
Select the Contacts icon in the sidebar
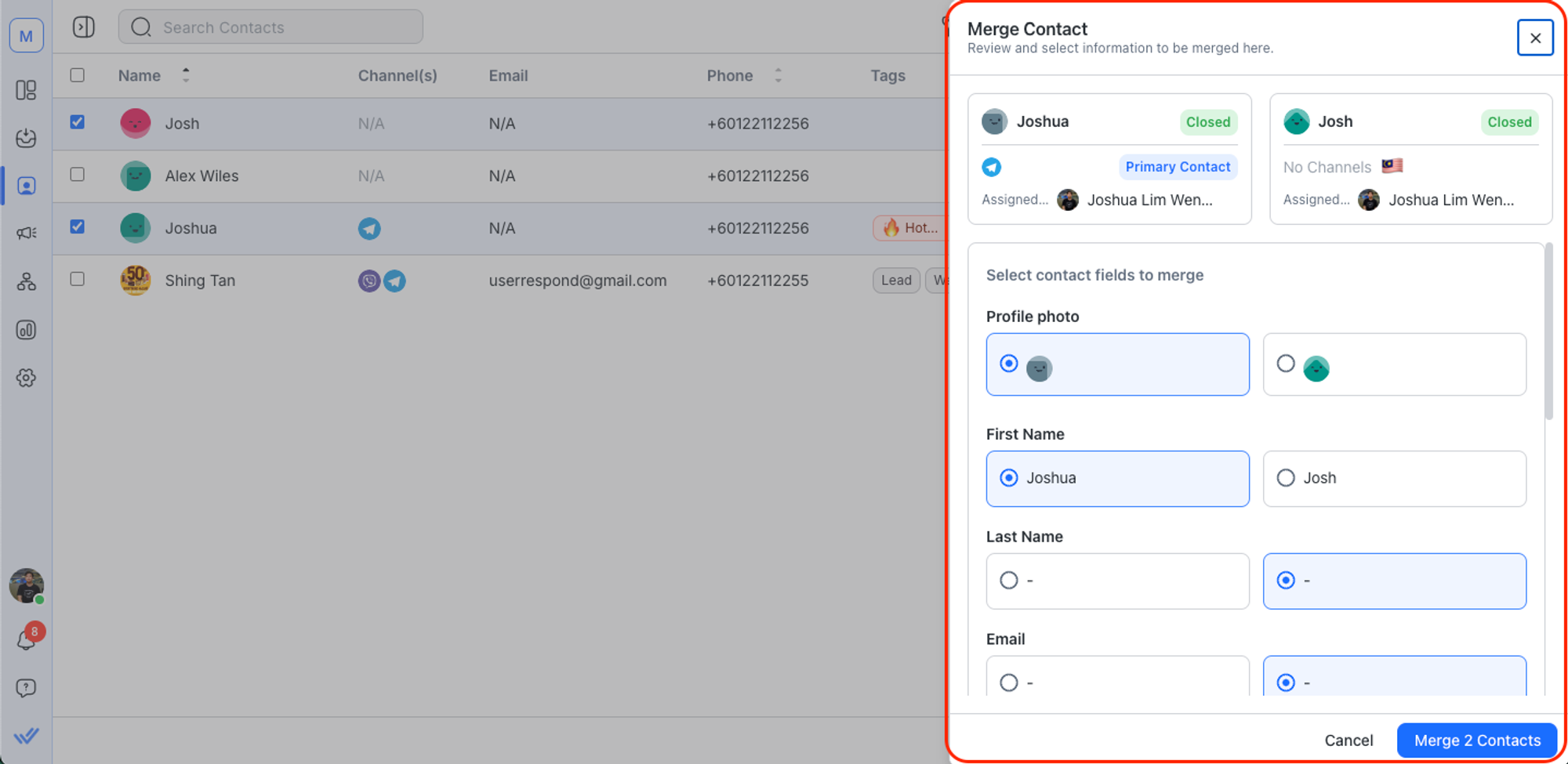point(26,186)
